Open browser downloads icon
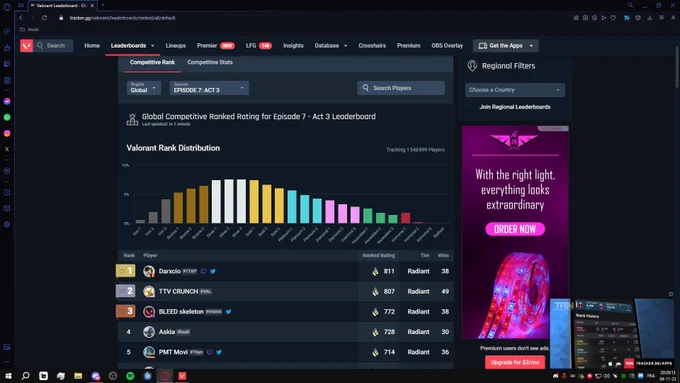 (649, 18)
